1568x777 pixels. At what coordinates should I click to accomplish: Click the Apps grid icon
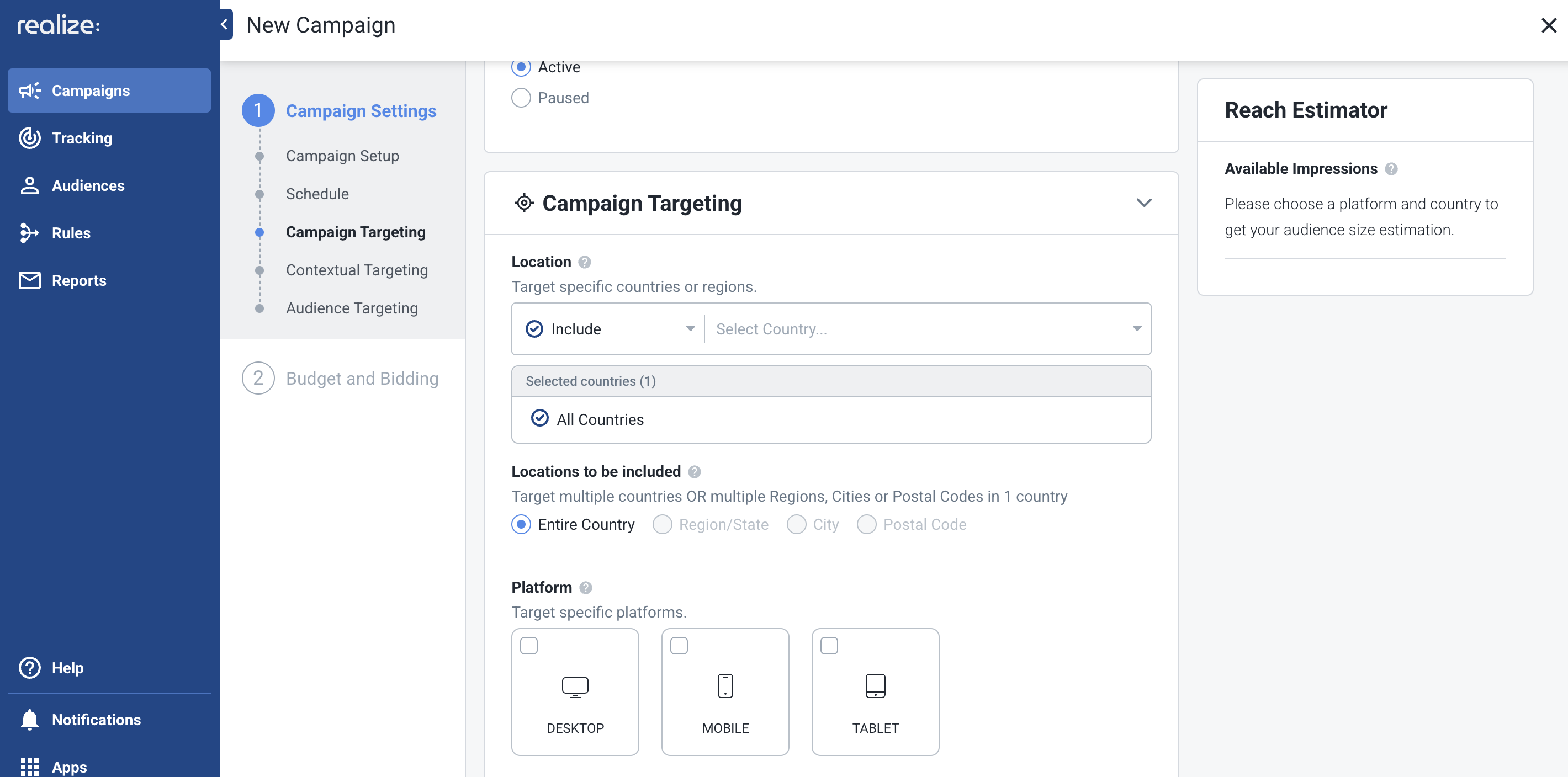29,767
